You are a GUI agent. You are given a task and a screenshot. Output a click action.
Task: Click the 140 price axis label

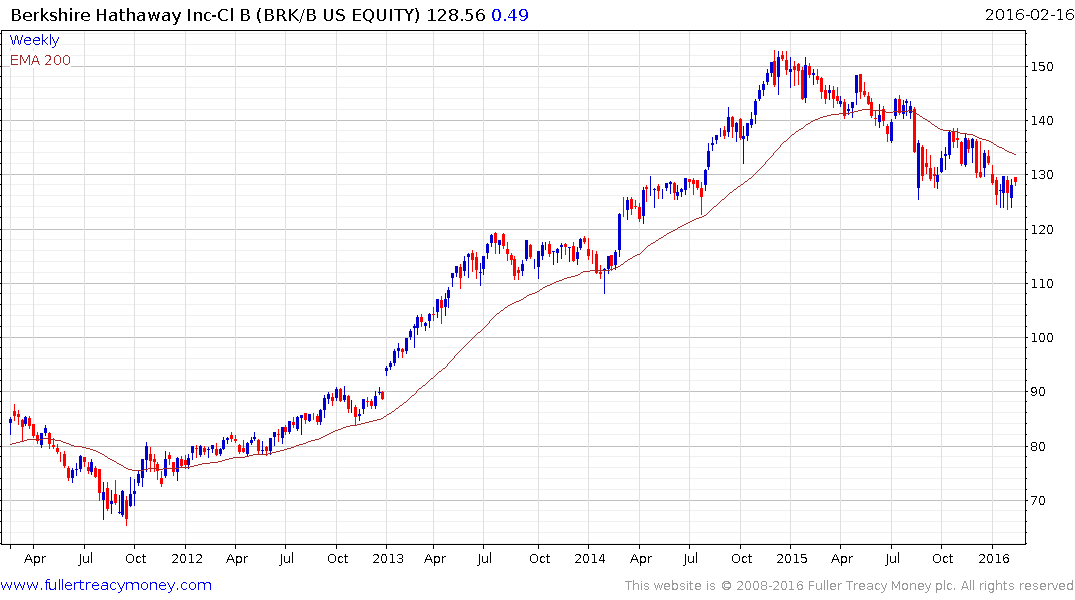1042,121
